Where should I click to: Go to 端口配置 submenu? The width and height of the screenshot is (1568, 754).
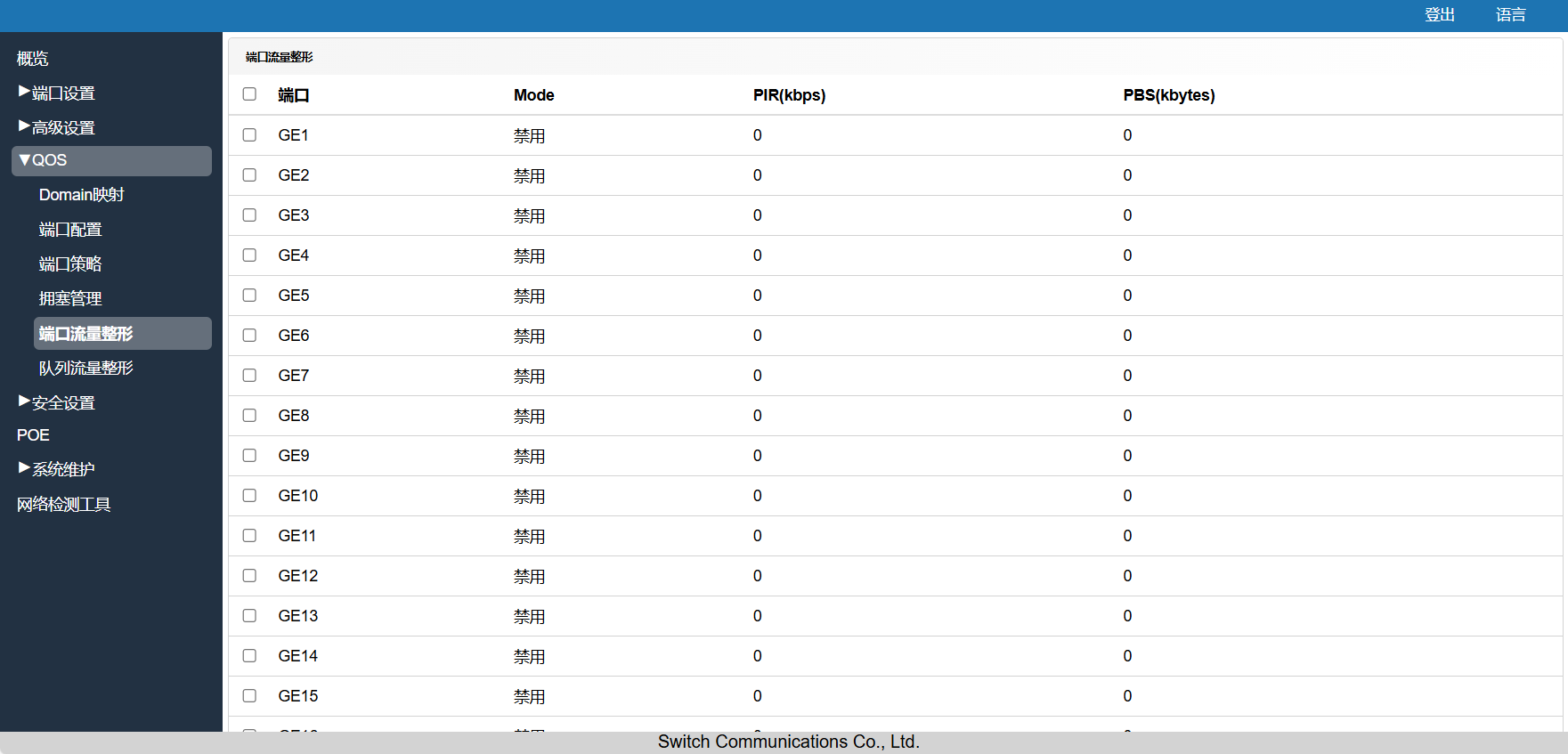pyautogui.click(x=70, y=230)
